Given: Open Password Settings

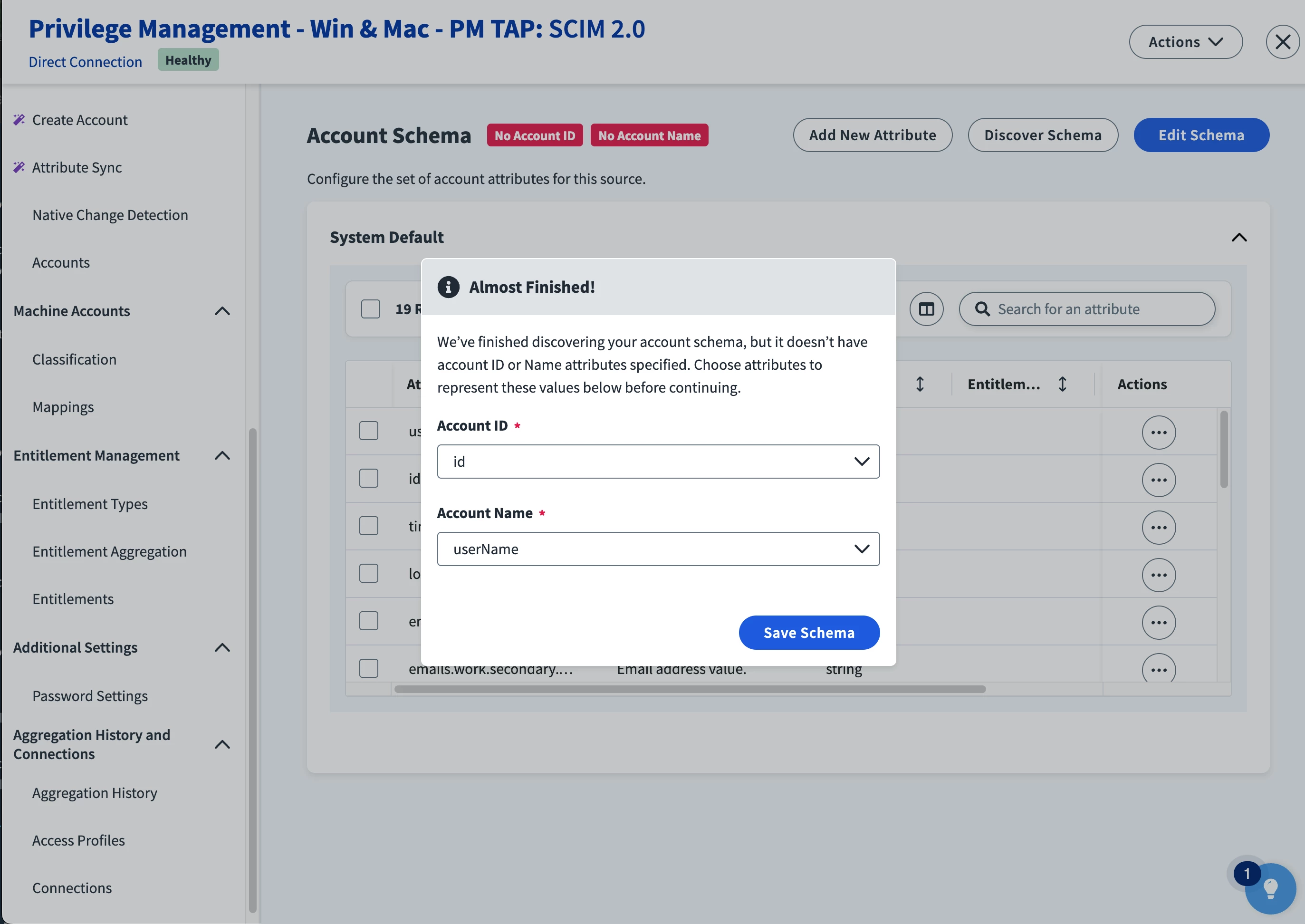Looking at the screenshot, I should [90, 696].
